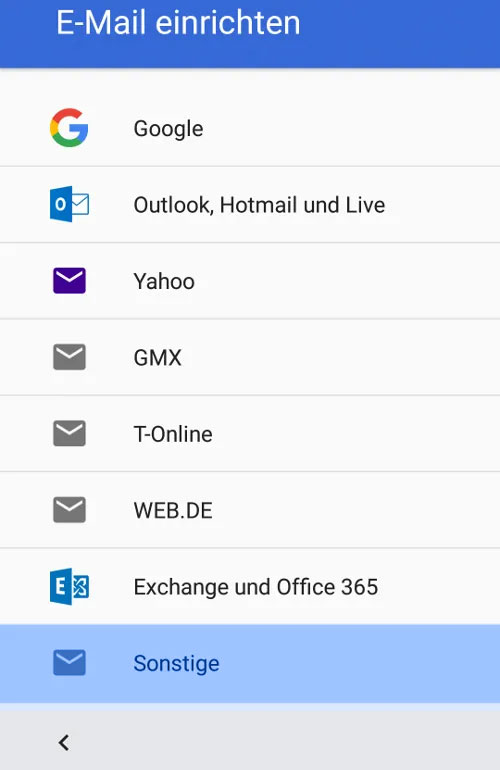
Task: Tap the envelope icon next to T-Online
Action: pyautogui.click(x=69, y=433)
